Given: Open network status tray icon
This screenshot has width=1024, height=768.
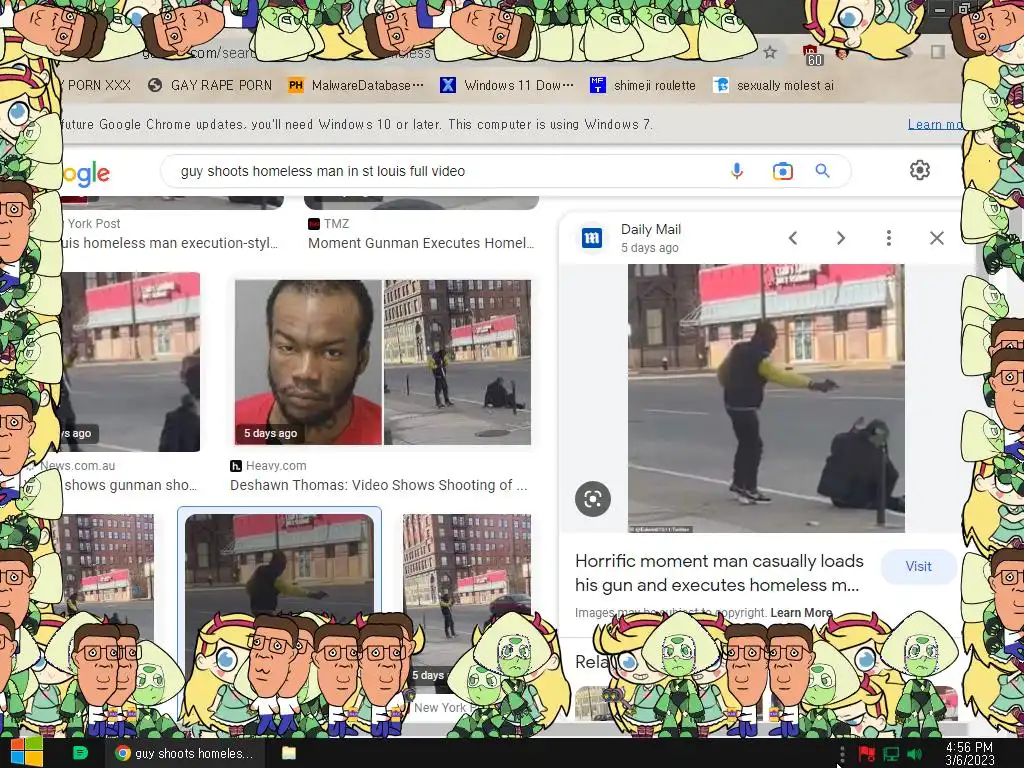Looking at the screenshot, I should [891, 754].
